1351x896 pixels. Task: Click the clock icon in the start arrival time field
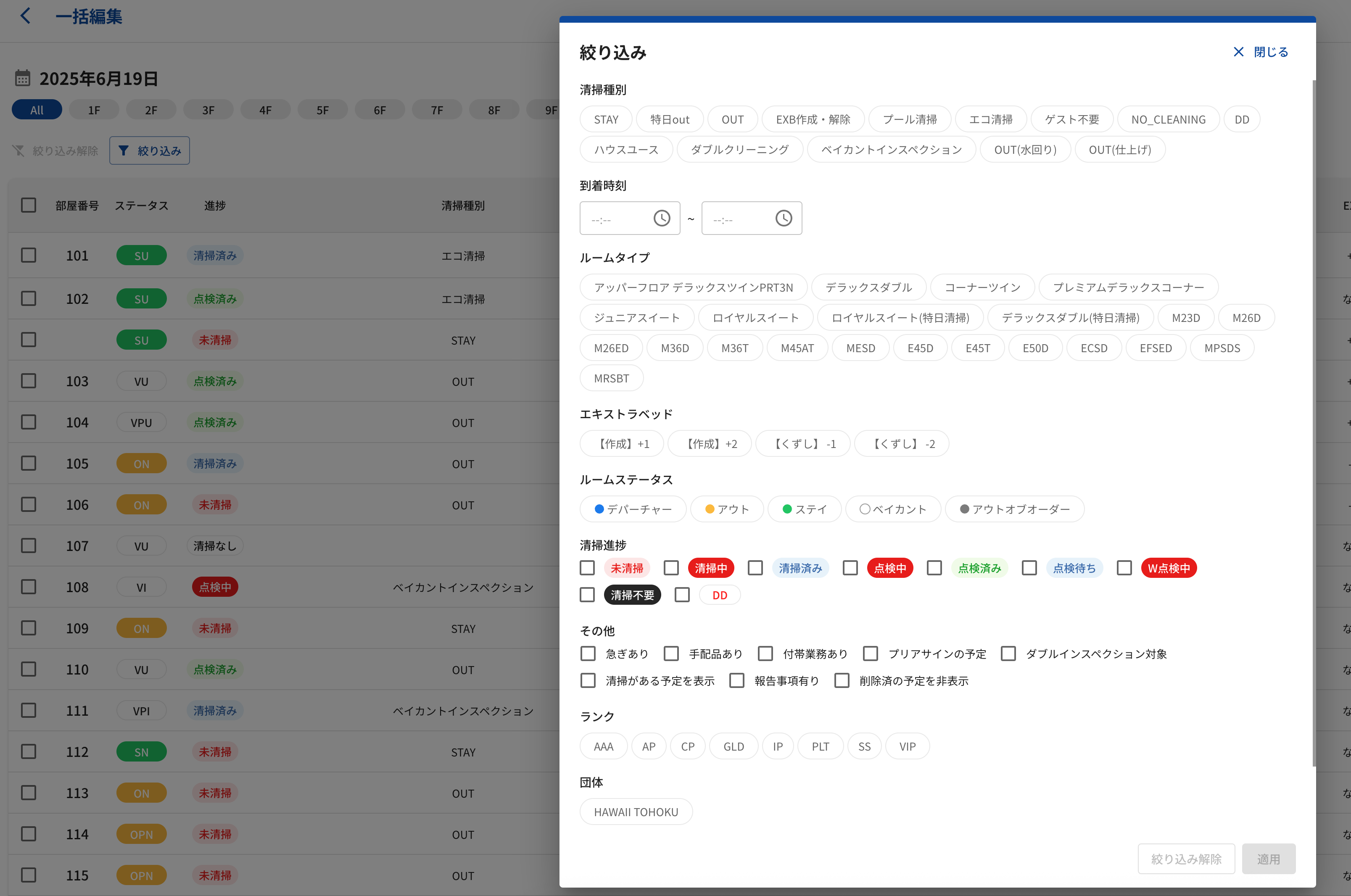pyautogui.click(x=662, y=218)
